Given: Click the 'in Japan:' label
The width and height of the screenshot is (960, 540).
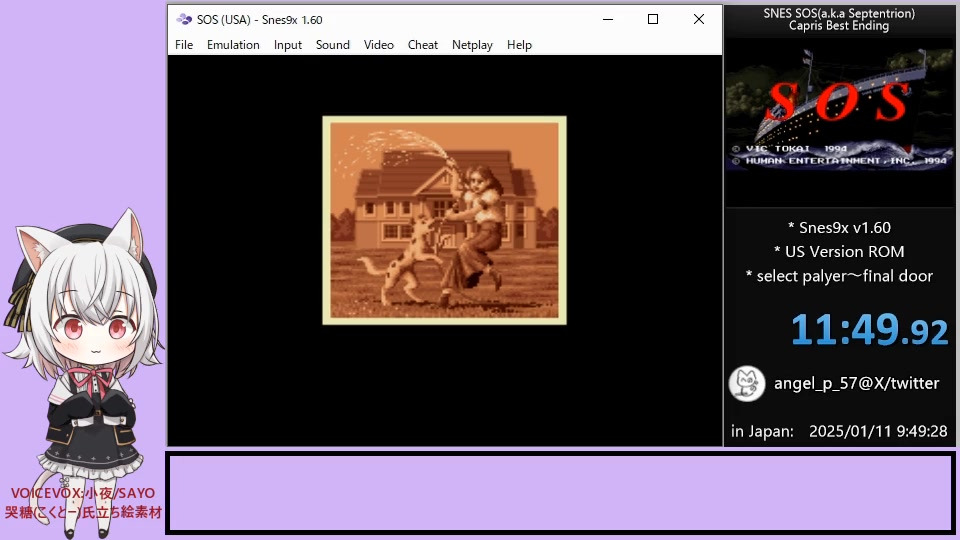Looking at the screenshot, I should click(762, 431).
